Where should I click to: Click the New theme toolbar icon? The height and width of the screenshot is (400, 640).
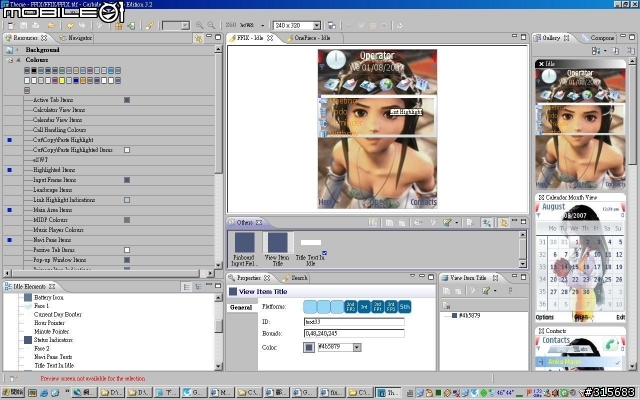11,26
